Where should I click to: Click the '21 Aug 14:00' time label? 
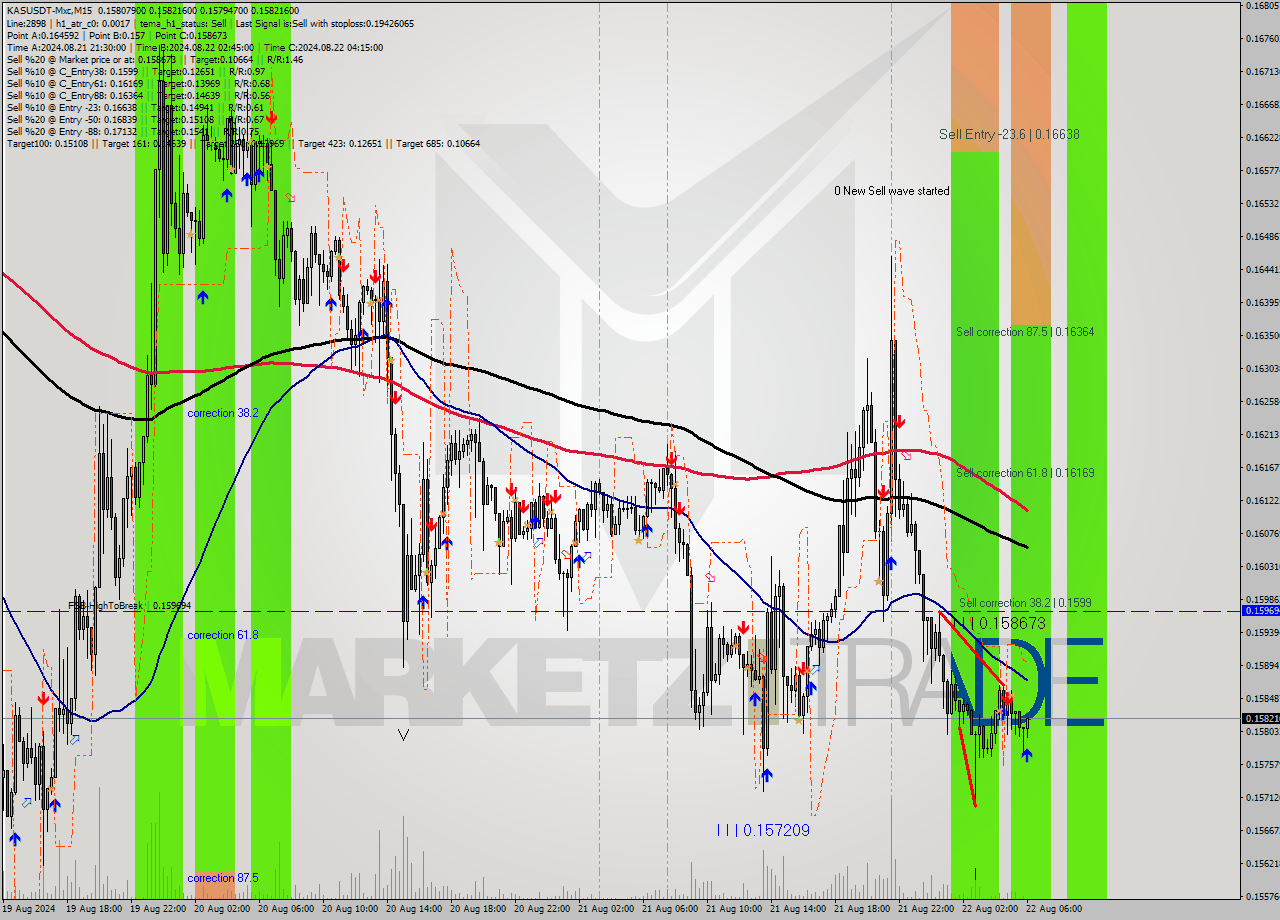tap(798, 910)
